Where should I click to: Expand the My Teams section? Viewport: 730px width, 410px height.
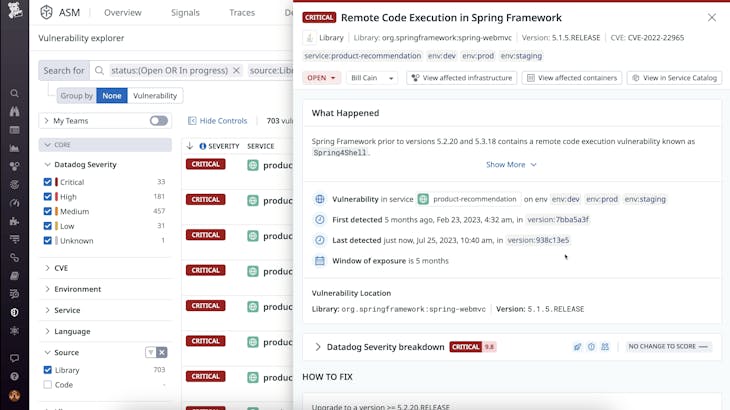pos(47,121)
